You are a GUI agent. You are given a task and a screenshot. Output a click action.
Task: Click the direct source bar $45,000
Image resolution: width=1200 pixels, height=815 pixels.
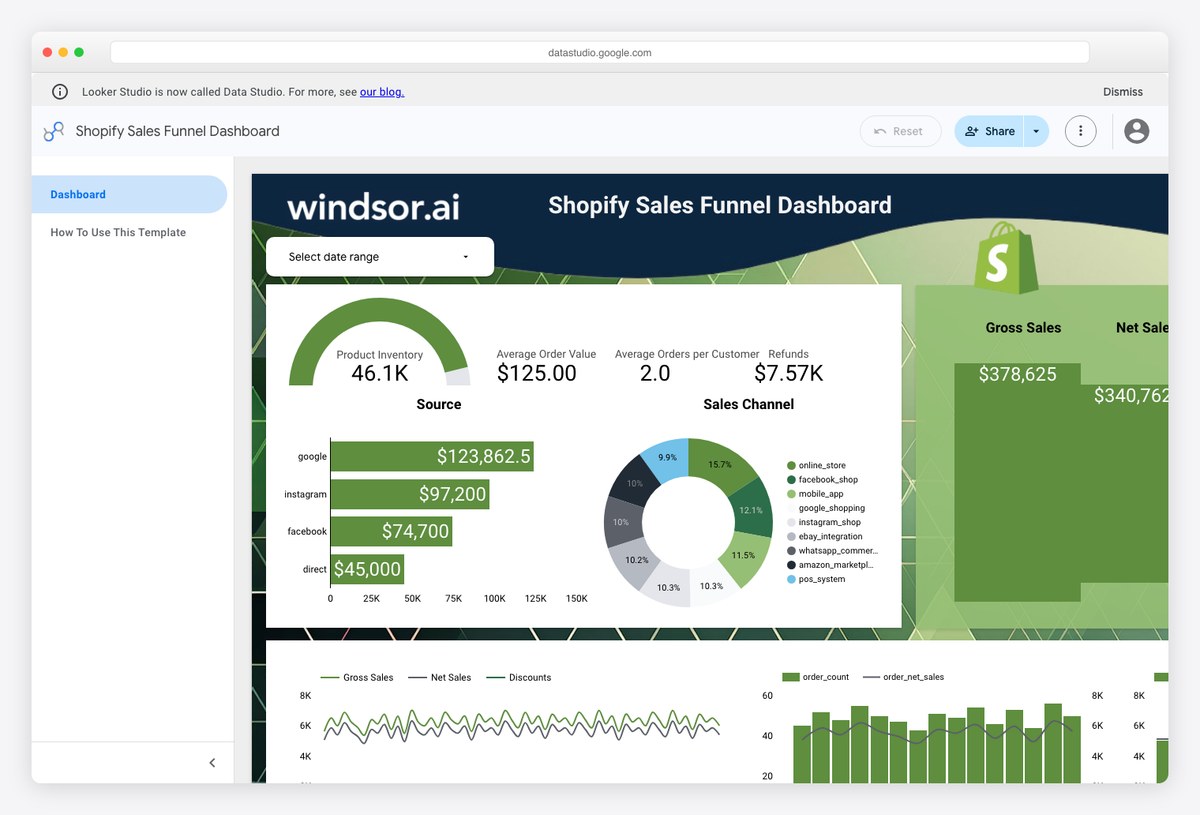[368, 569]
